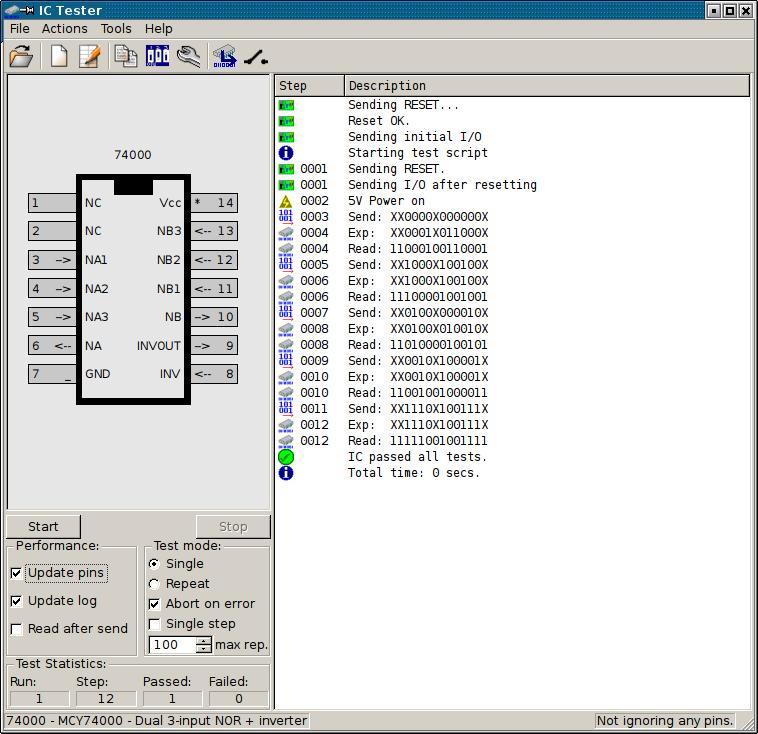Click the open folder toolbar icon
758x734 pixels.
(x=21, y=57)
